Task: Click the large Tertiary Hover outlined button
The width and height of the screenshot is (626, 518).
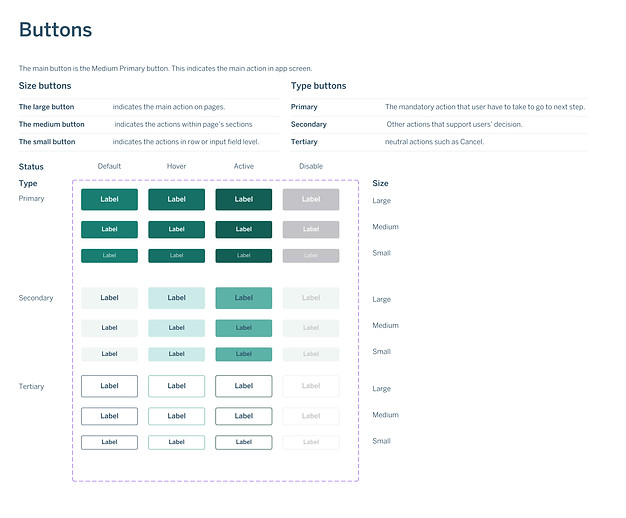Action: (176, 386)
